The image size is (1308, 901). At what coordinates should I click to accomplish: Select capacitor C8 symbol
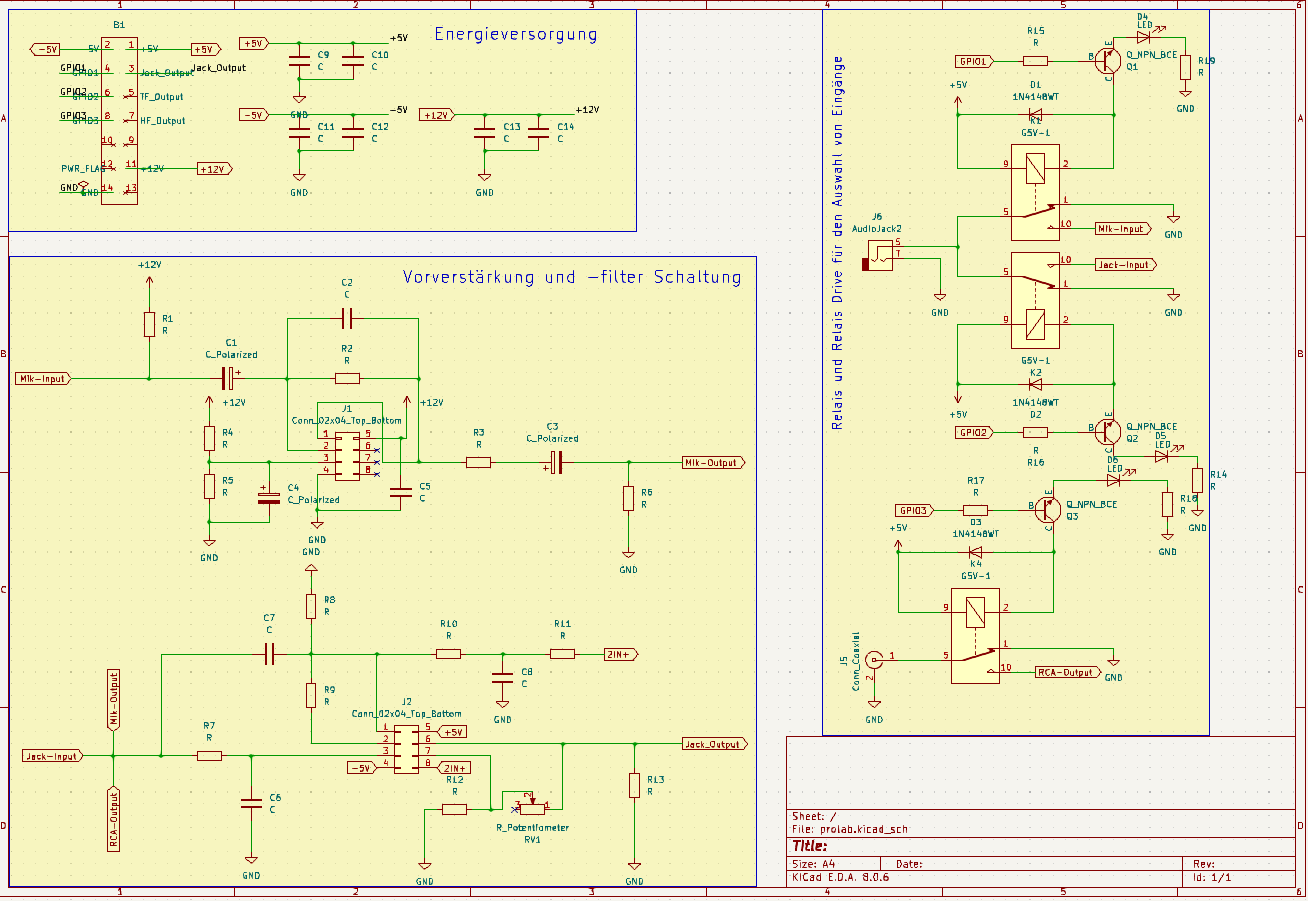click(x=502, y=677)
